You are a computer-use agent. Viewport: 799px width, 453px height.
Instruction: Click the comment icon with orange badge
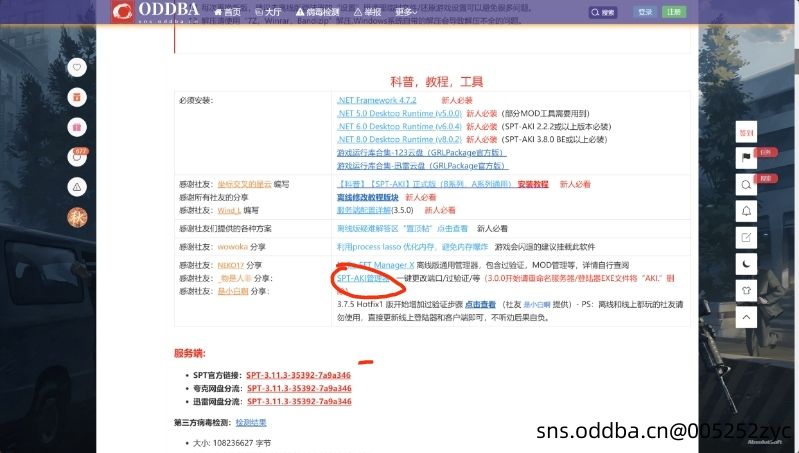coord(77,157)
